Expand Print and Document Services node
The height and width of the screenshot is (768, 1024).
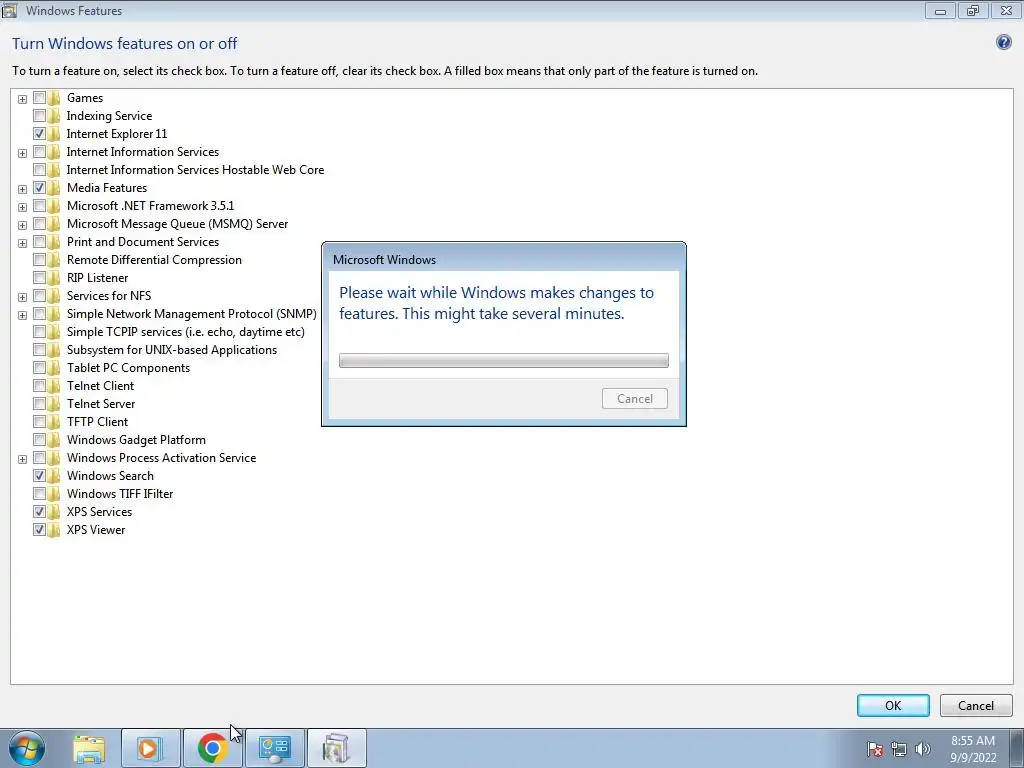click(22, 244)
